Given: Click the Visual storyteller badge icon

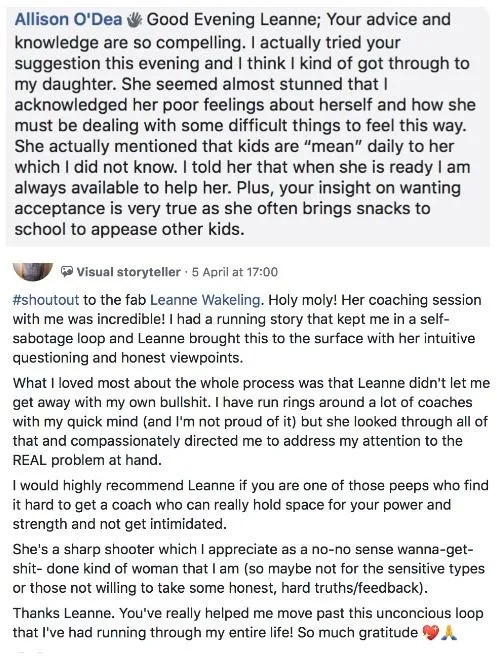Looking at the screenshot, I should 67,272.
